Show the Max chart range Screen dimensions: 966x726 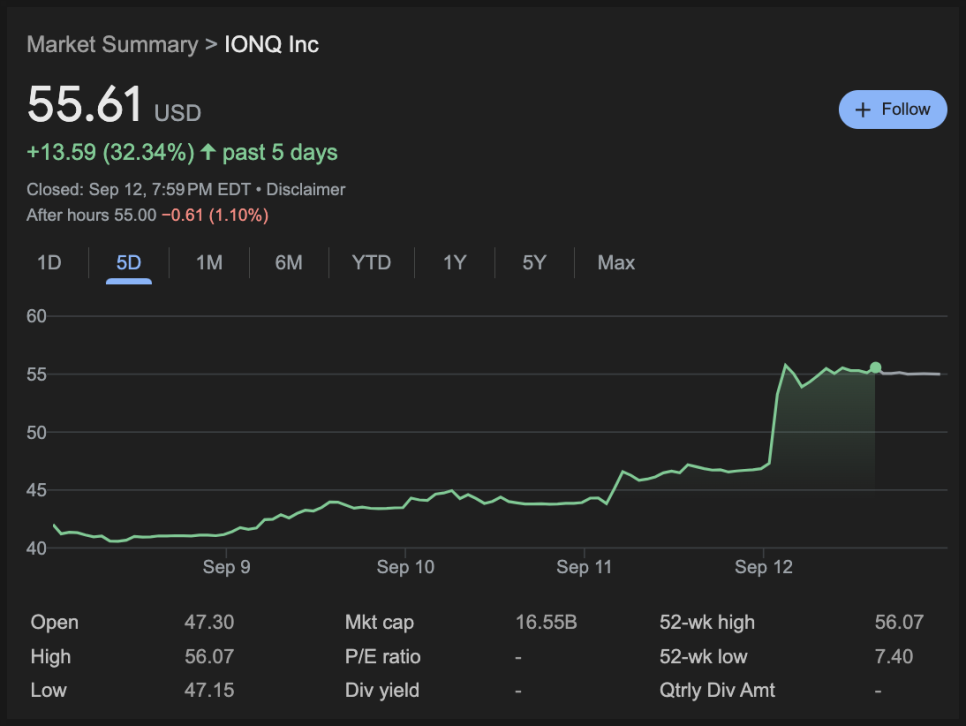pyautogui.click(x=616, y=263)
